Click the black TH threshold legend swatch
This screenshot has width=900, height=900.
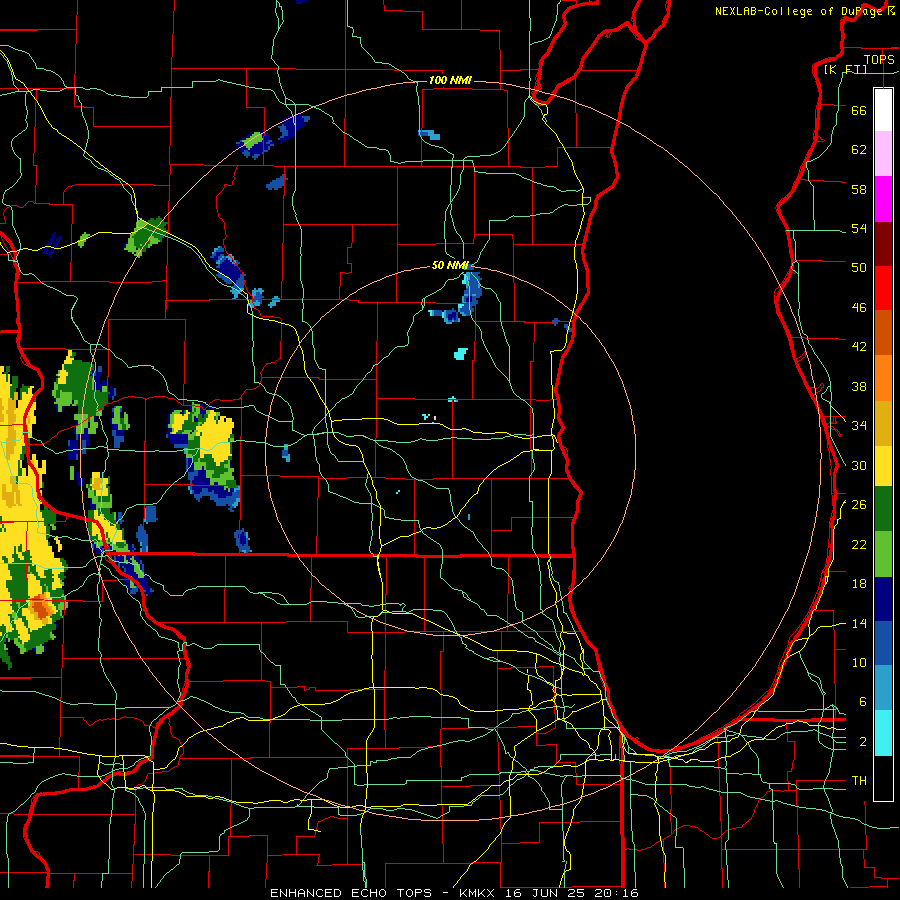883,778
